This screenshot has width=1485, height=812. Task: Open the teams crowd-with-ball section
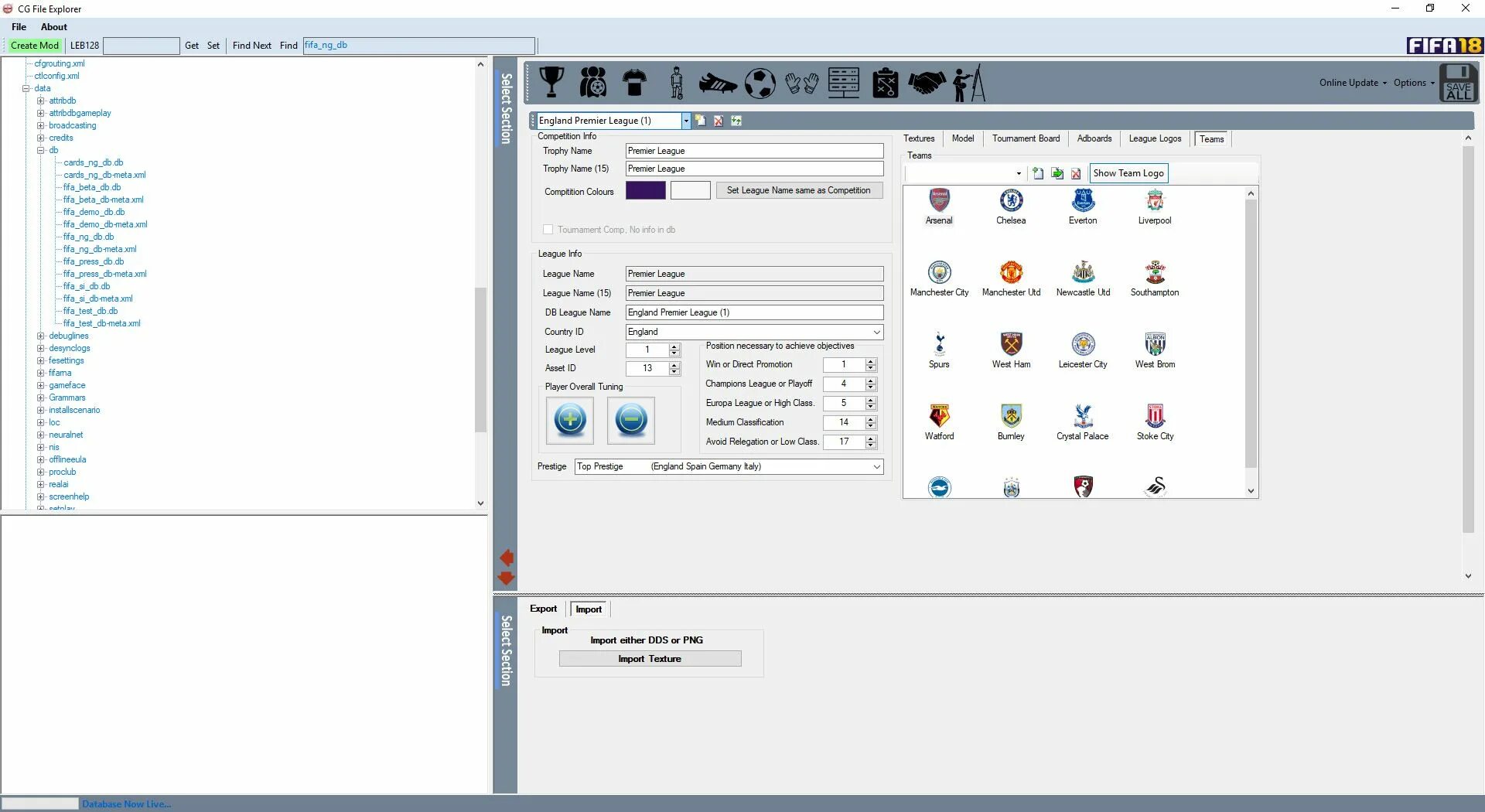(593, 82)
